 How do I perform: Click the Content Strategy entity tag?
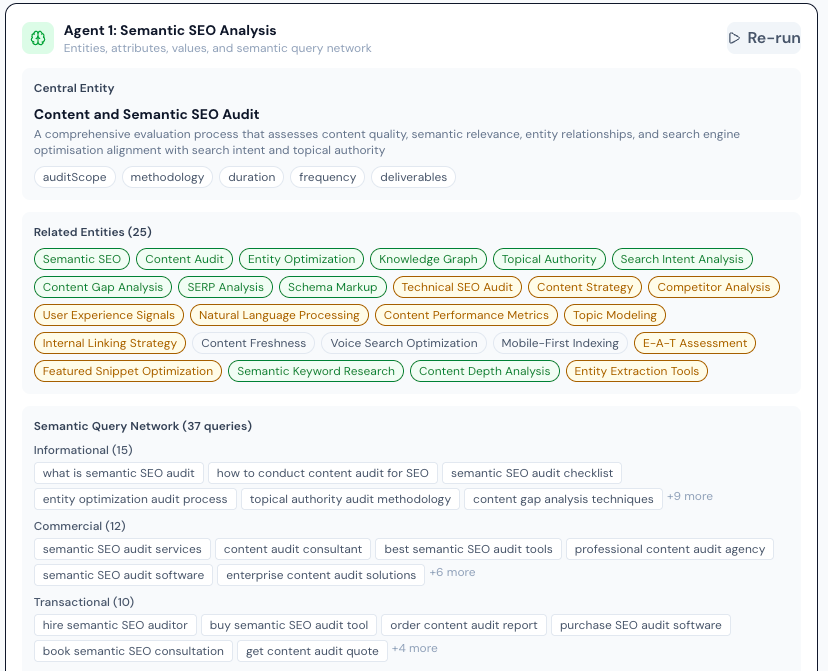pos(585,287)
